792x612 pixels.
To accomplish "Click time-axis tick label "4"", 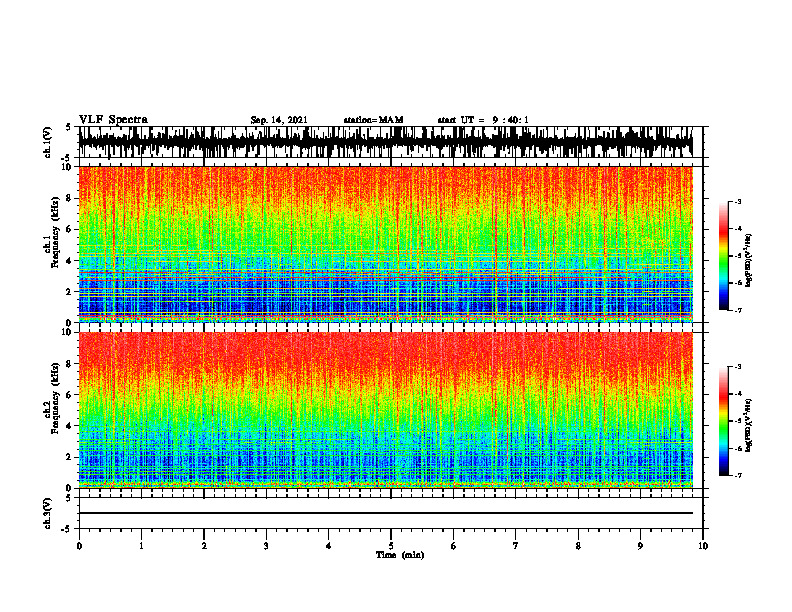I will click(x=328, y=546).
